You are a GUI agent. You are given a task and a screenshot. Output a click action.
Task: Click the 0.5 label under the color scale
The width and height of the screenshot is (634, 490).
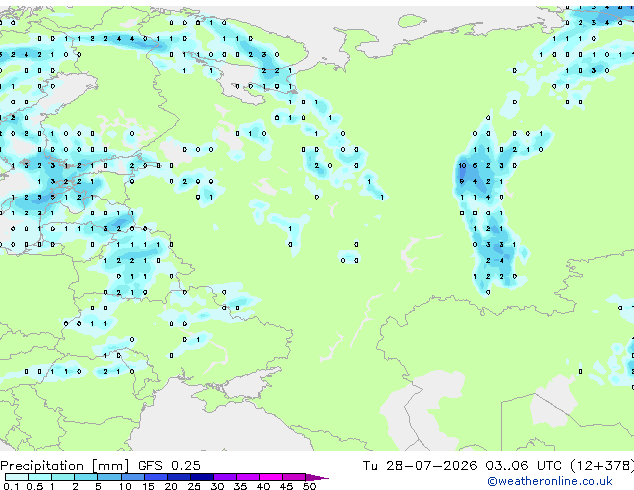35,486
